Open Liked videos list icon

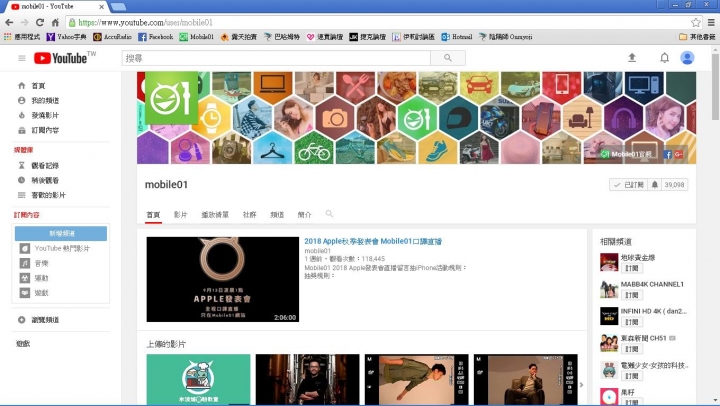click(x=22, y=195)
